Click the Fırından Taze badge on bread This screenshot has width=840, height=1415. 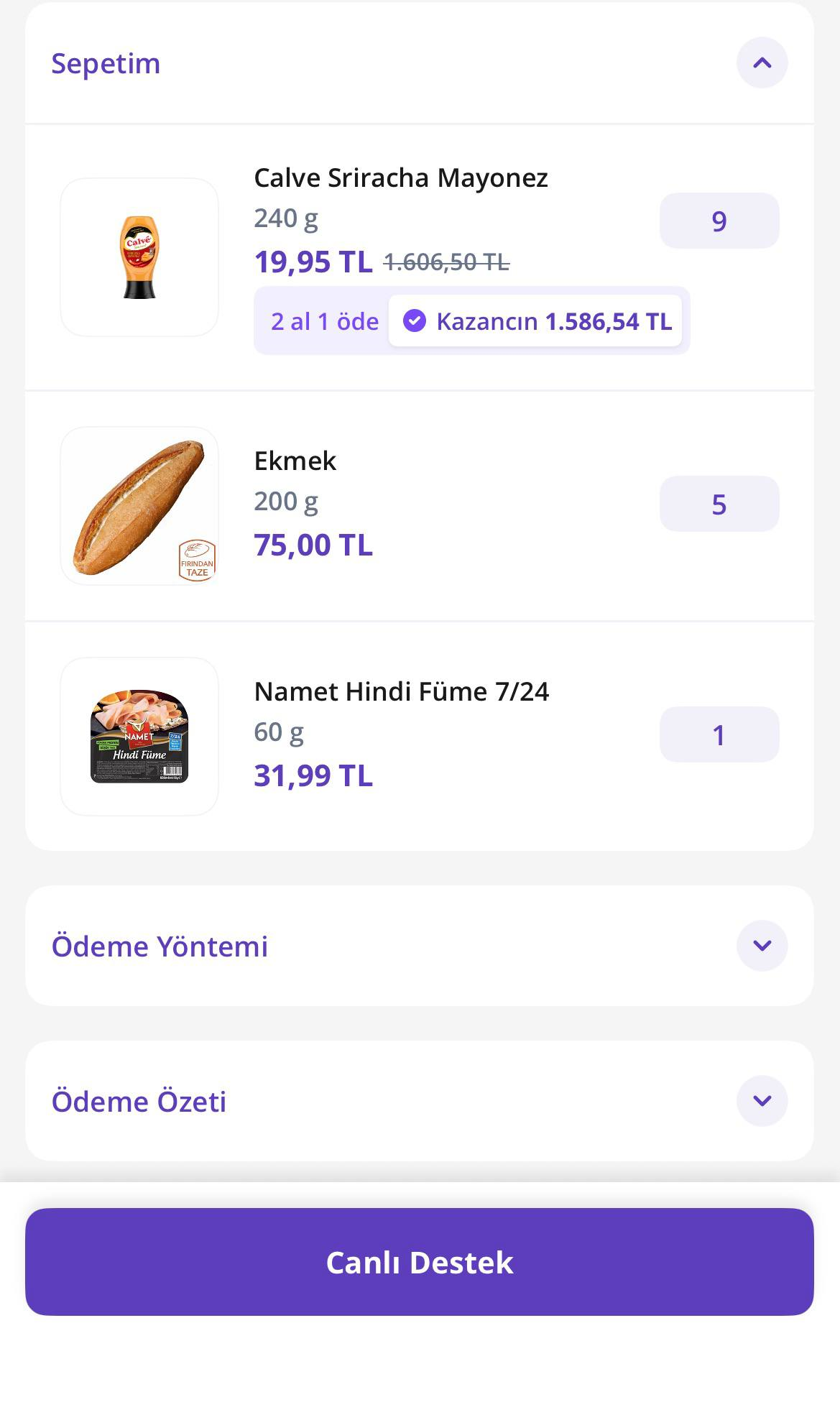197,561
